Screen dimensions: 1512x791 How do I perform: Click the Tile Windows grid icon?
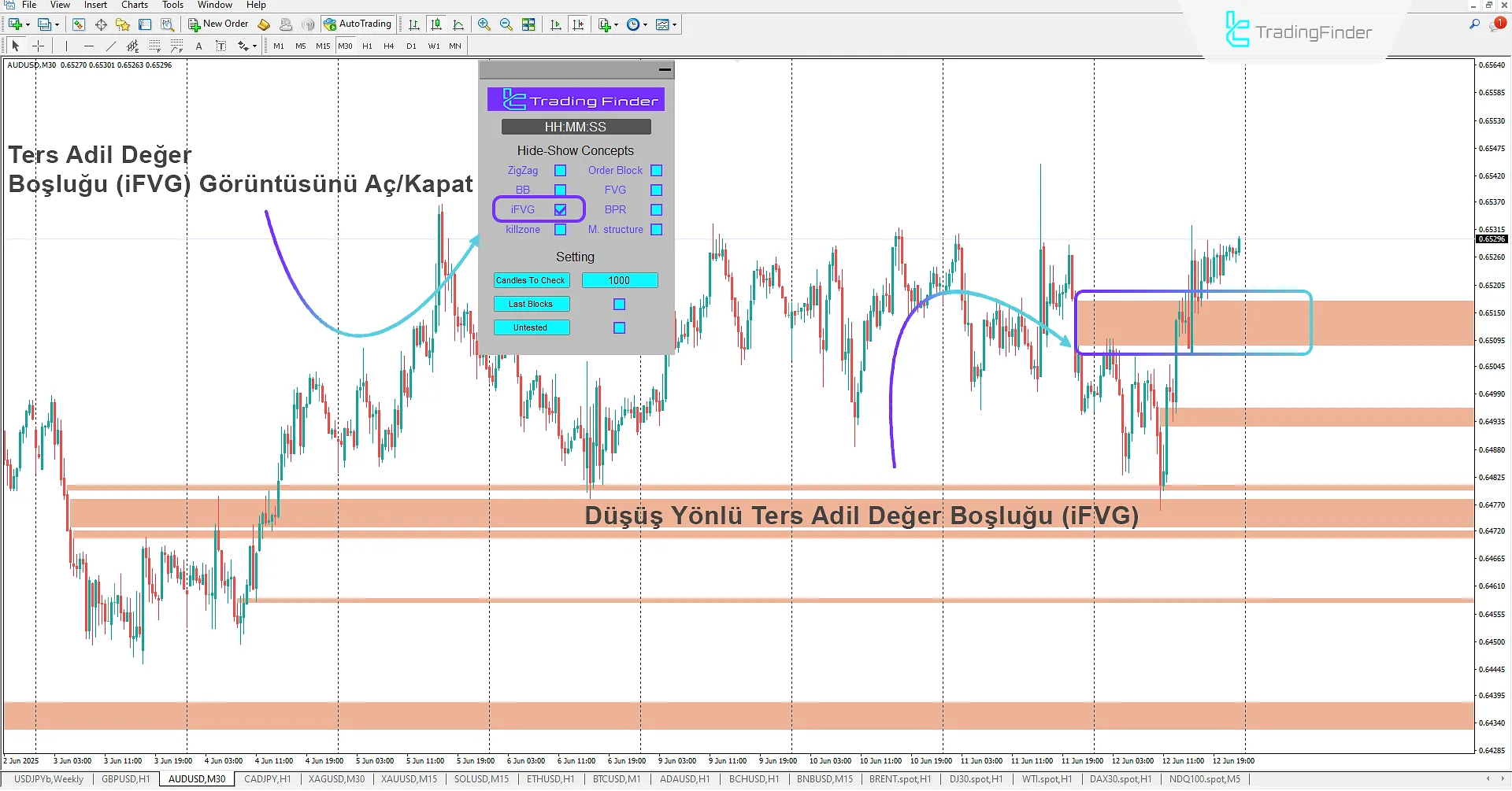528,25
